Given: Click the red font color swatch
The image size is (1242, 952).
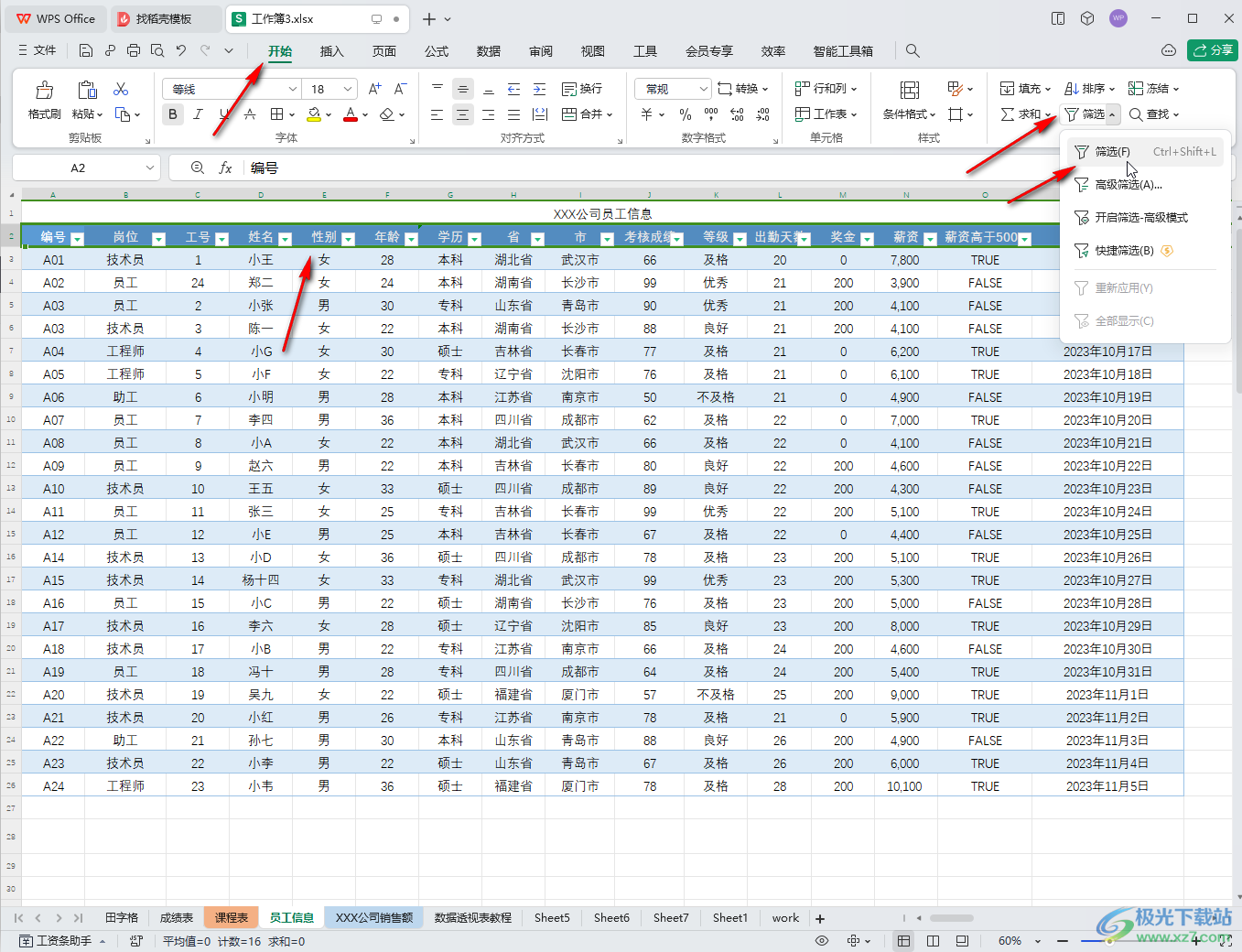Looking at the screenshot, I should tap(350, 114).
